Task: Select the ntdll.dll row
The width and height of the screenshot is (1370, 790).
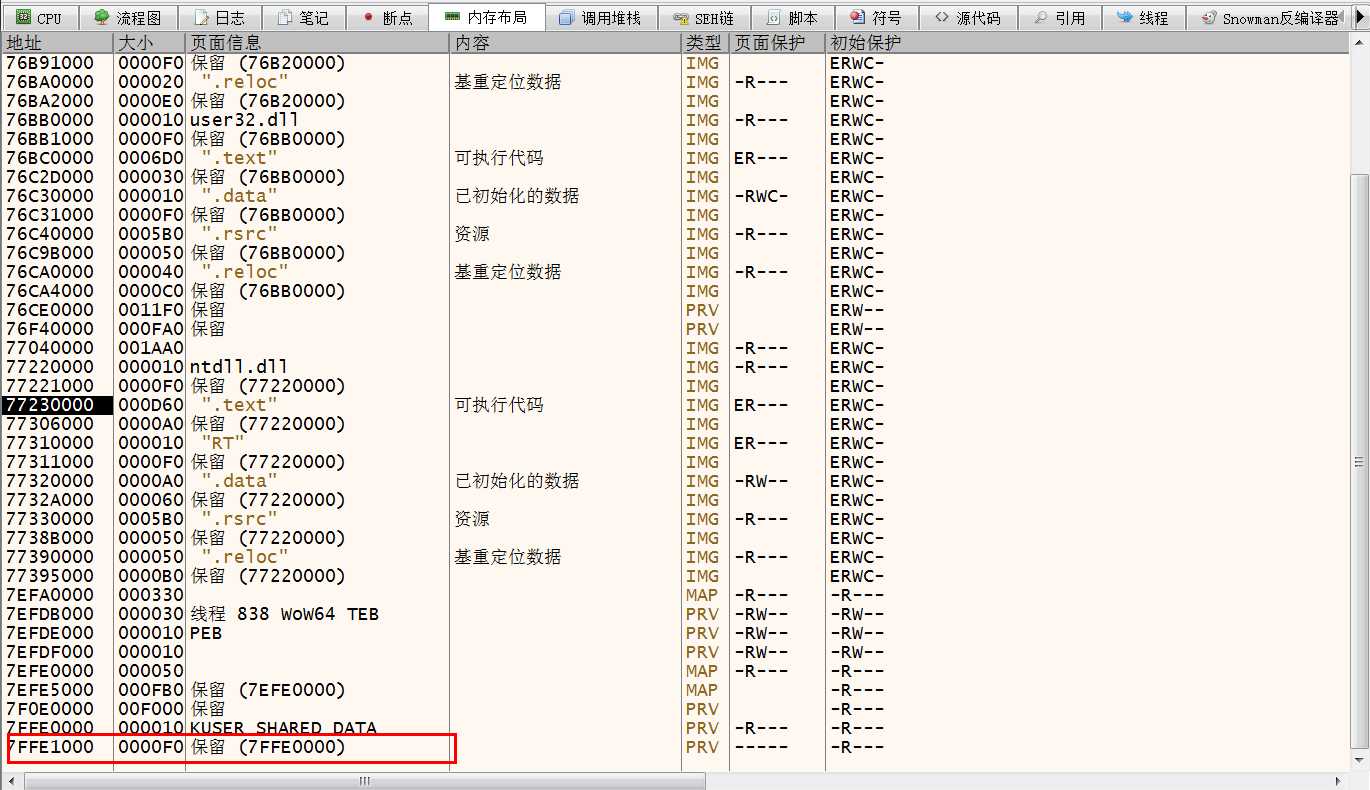Action: (674, 367)
